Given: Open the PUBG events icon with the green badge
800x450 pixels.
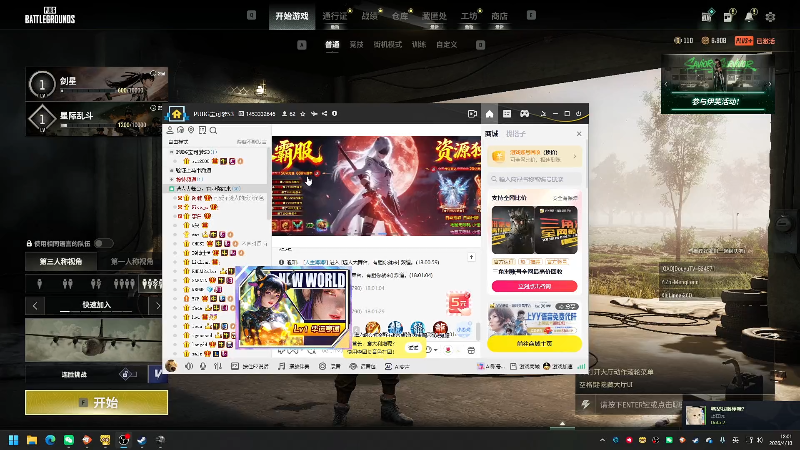Looking at the screenshot, I should point(707,17).
